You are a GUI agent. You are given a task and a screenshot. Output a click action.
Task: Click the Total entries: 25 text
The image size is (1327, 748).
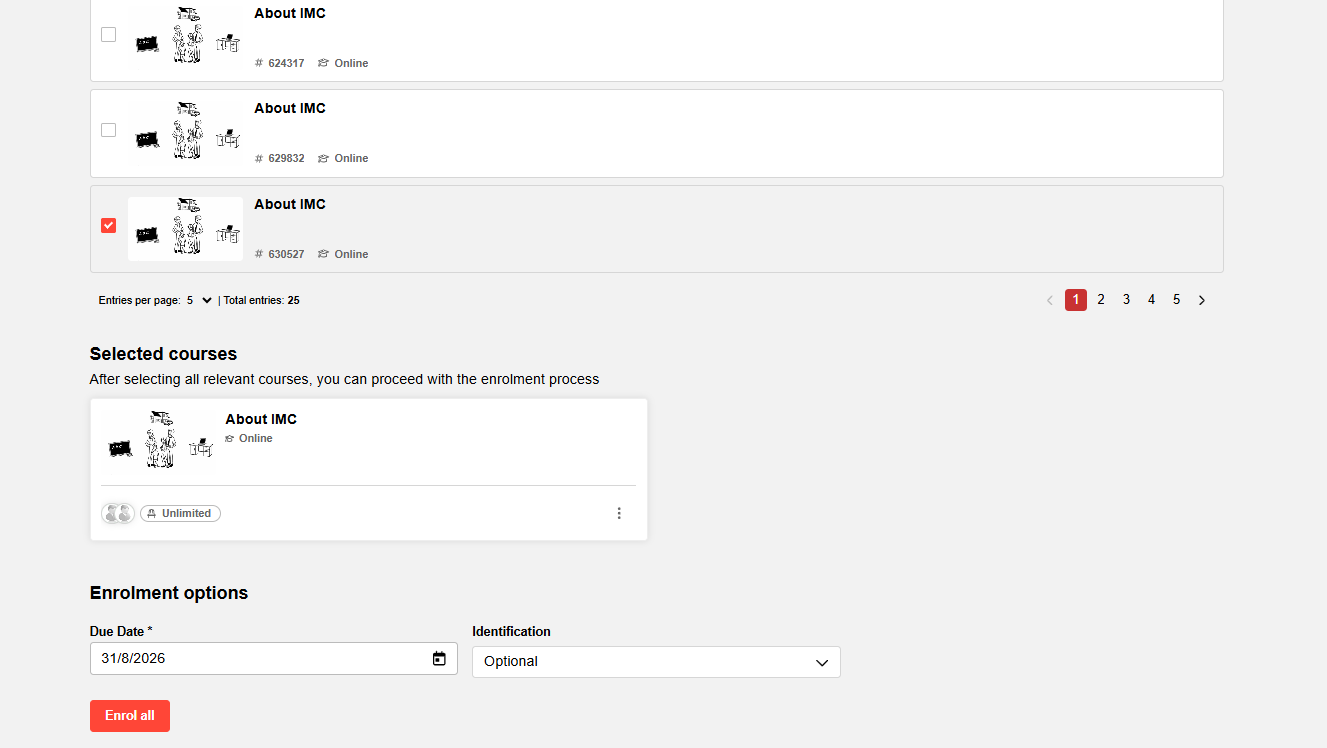click(262, 300)
